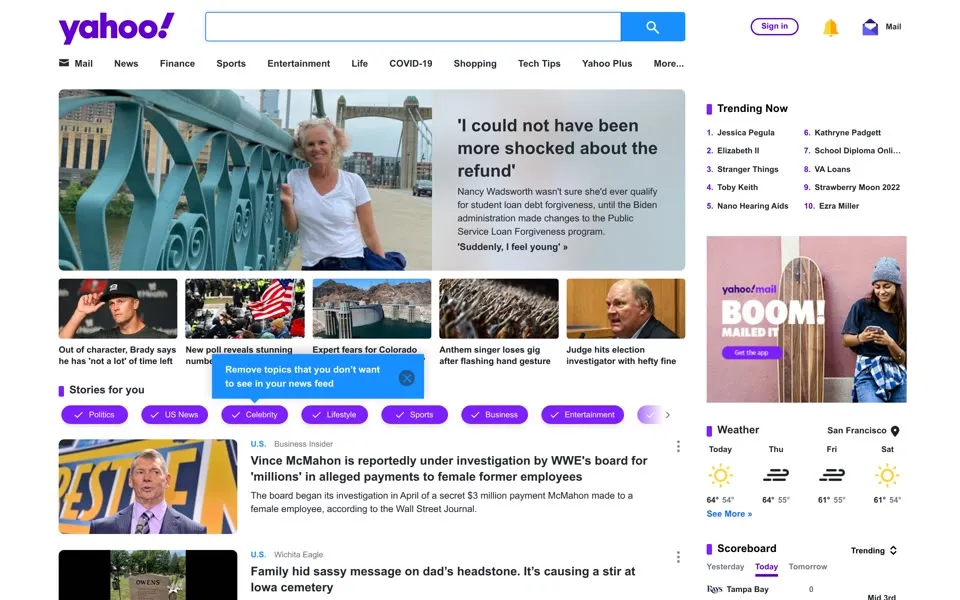Screen dimensions: 960x600
Task: Click the San Francisco location pin icon
Action: 895,431
